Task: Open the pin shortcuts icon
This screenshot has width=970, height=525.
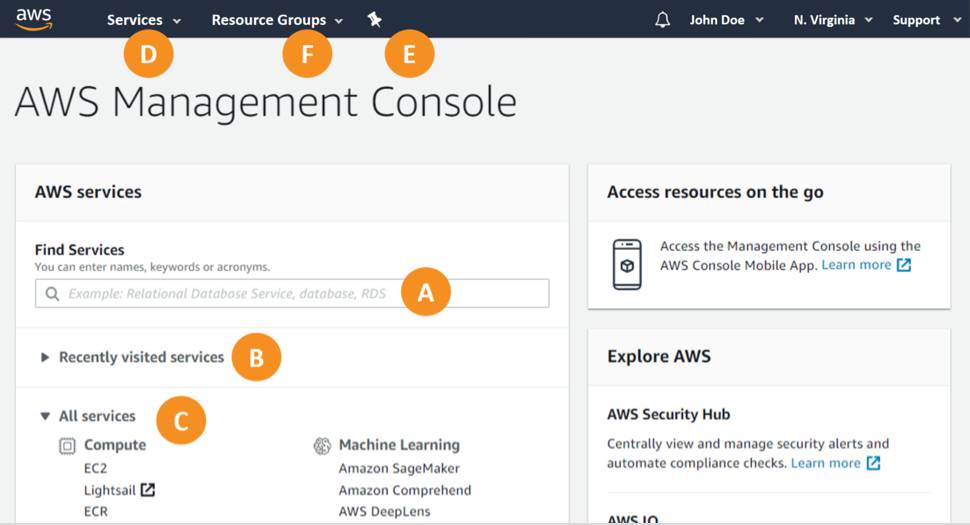Action: point(374,20)
